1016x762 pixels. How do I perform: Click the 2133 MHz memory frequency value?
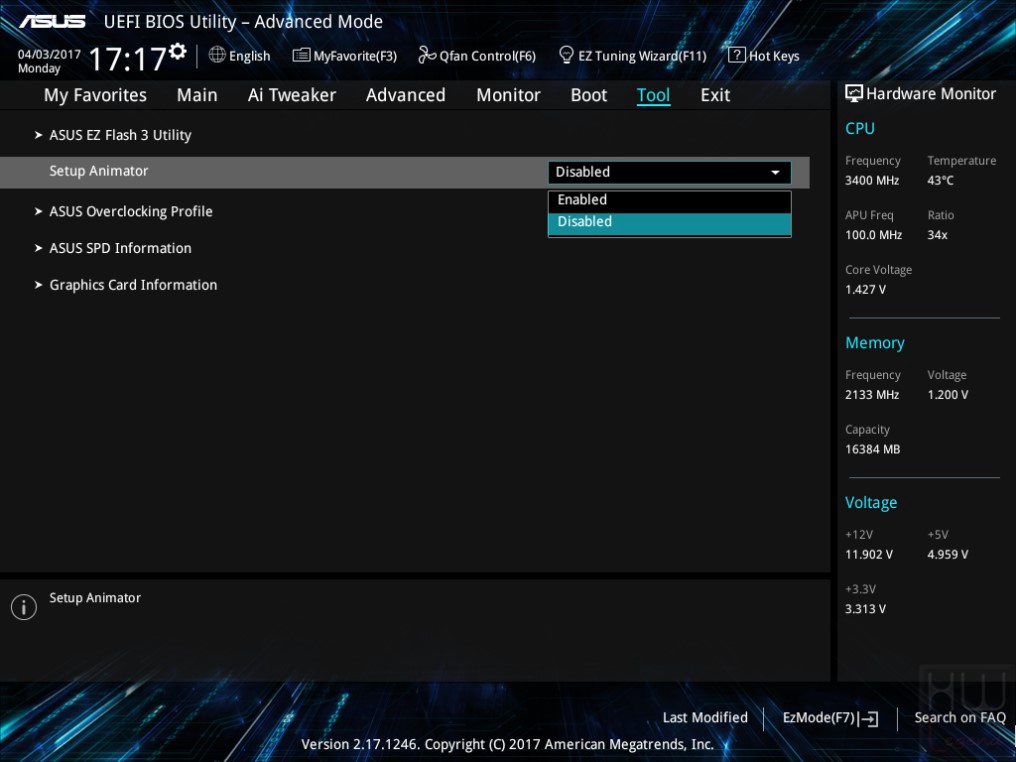[872, 395]
